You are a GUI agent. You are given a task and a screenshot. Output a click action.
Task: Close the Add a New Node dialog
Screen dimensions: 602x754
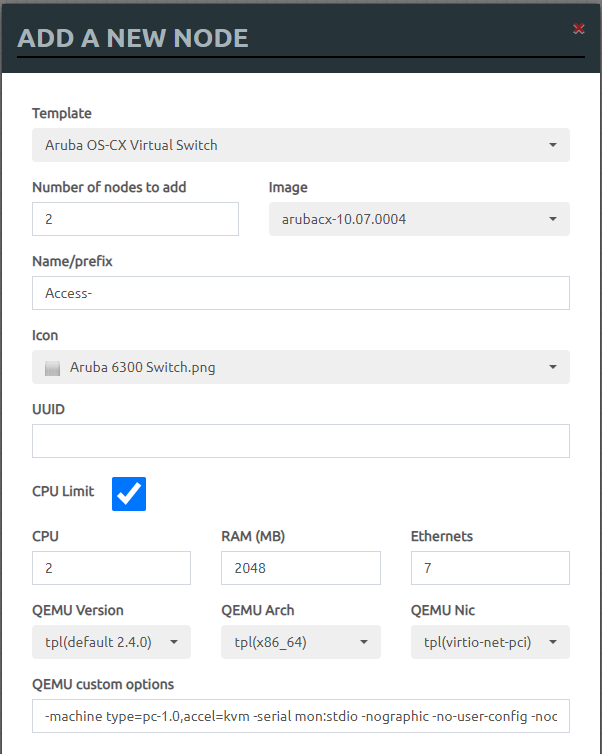point(578,29)
